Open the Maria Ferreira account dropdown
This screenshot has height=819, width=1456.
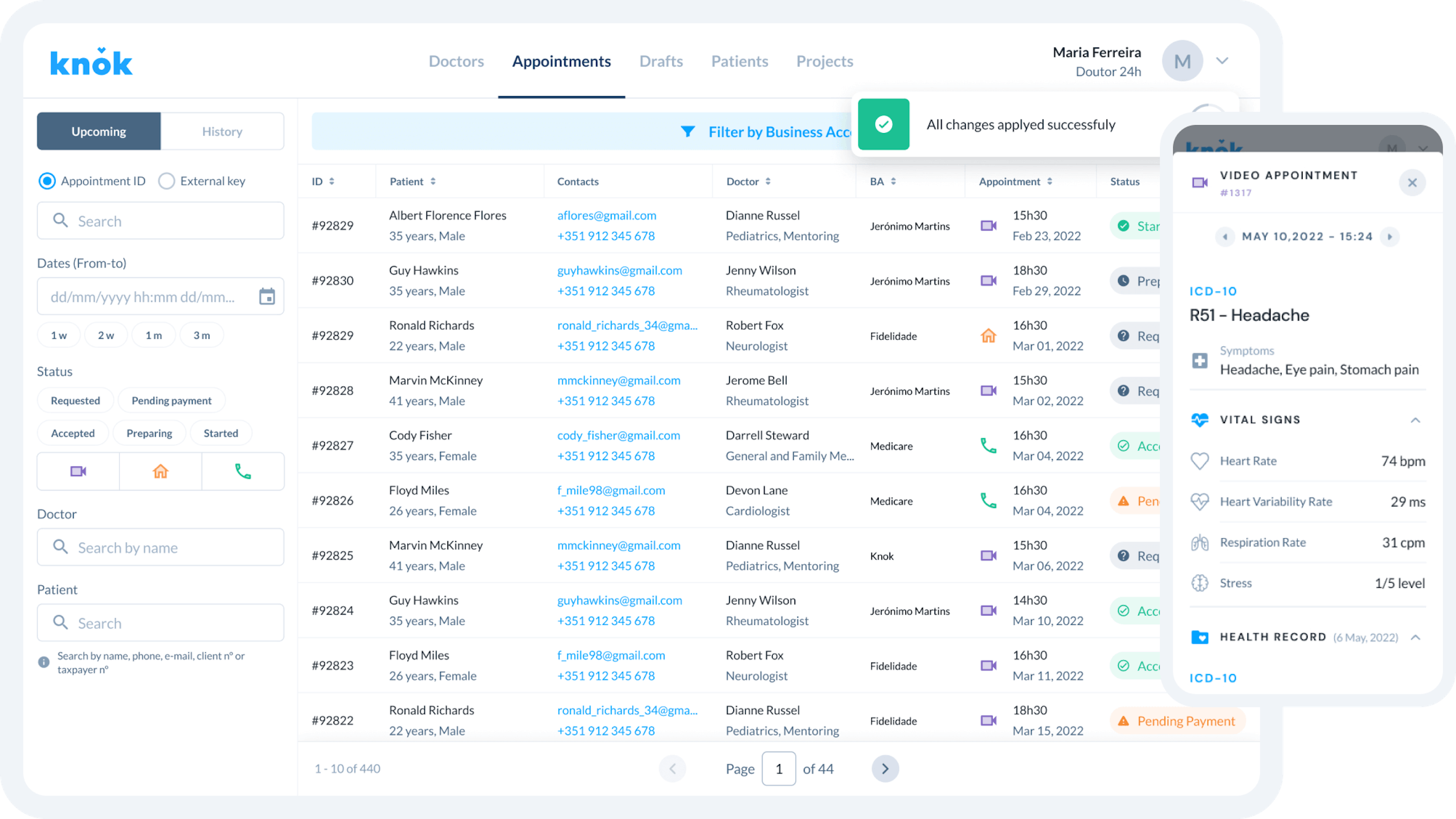pyautogui.click(x=1222, y=61)
